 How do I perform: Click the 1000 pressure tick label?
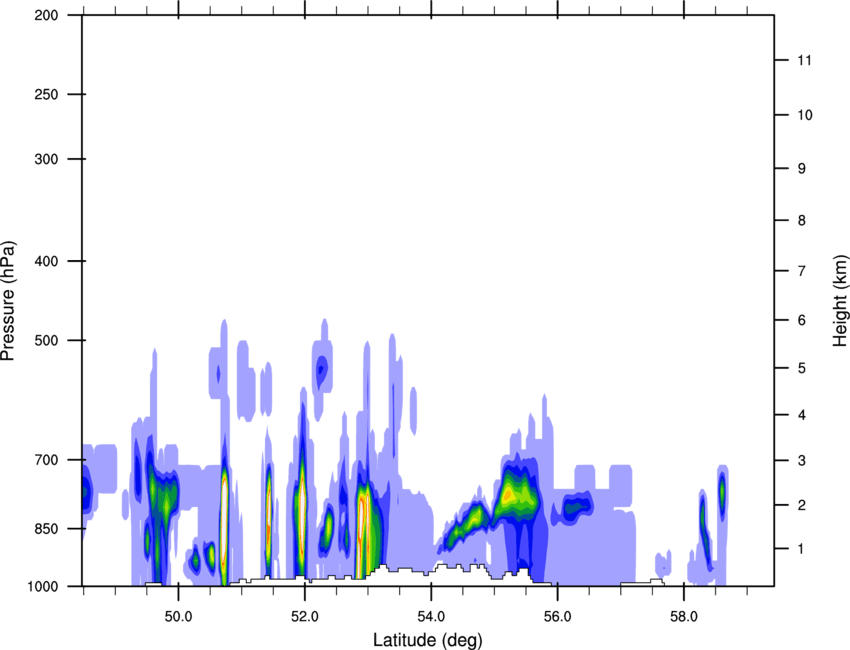tap(43, 587)
